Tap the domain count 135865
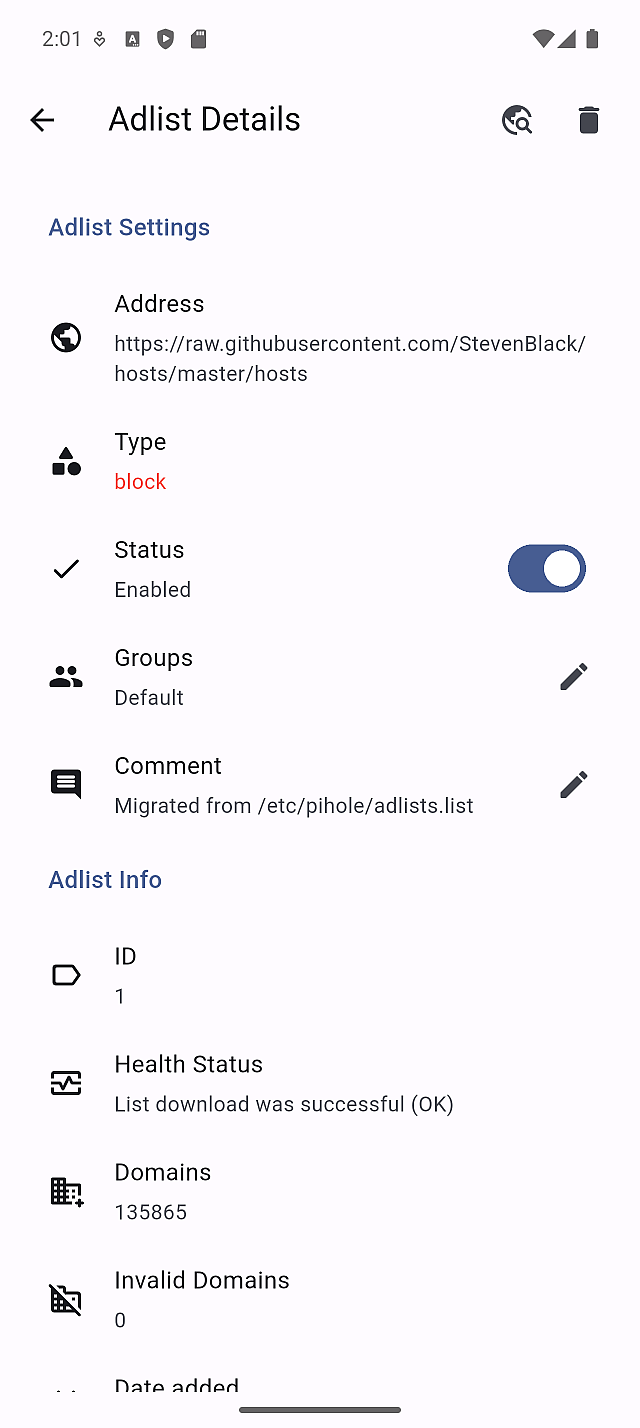 [151, 1212]
